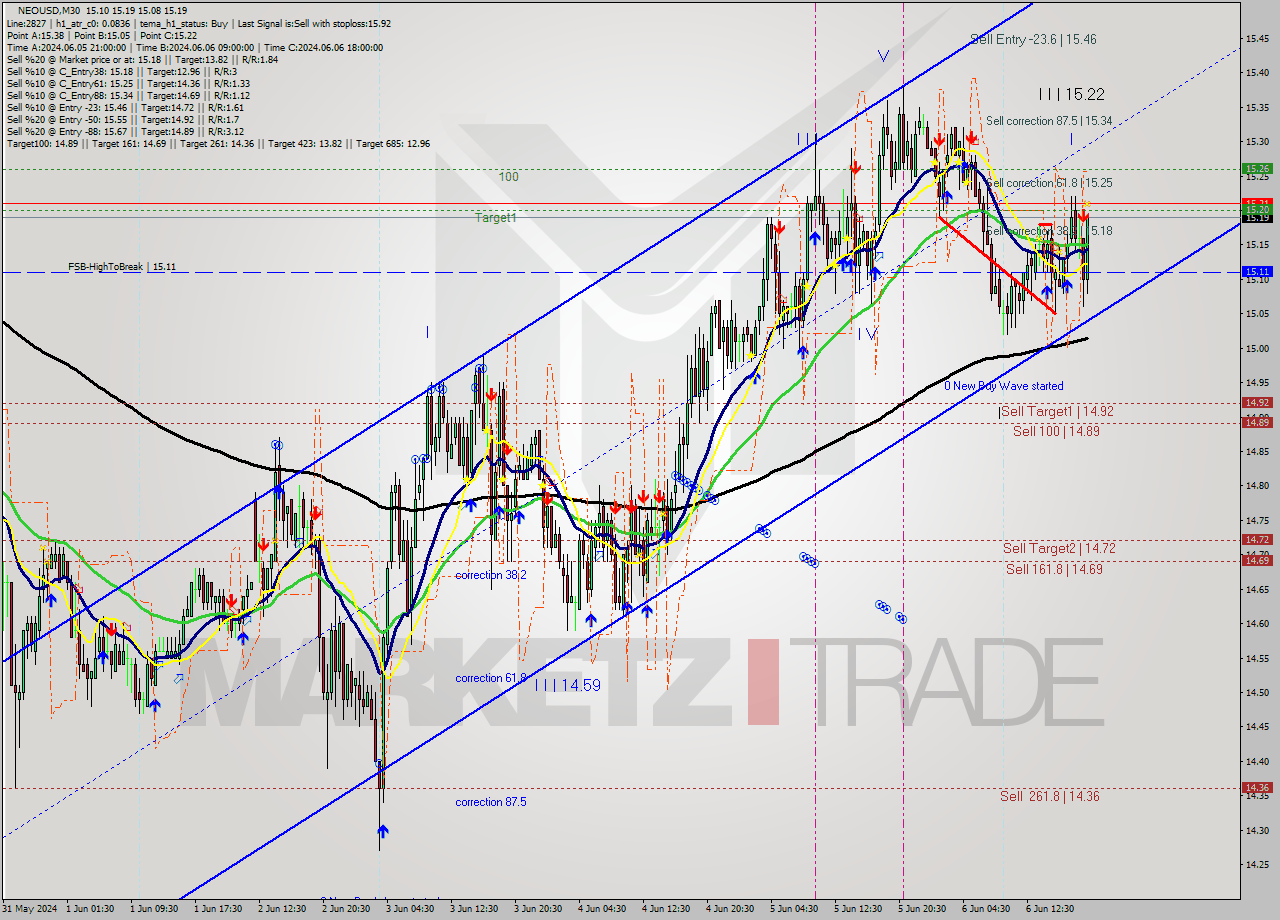
Task: Click the green 15.26 price tag on axis
Action: (1257, 169)
